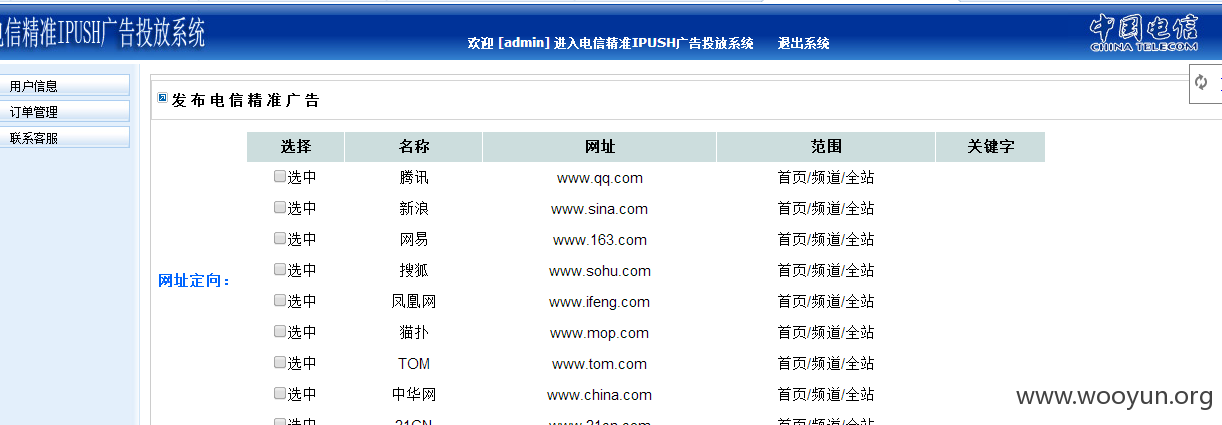Screen dimensions: 1222x425
Task: Click the www.ifeng.com URL cell
Action: [x=600, y=302]
